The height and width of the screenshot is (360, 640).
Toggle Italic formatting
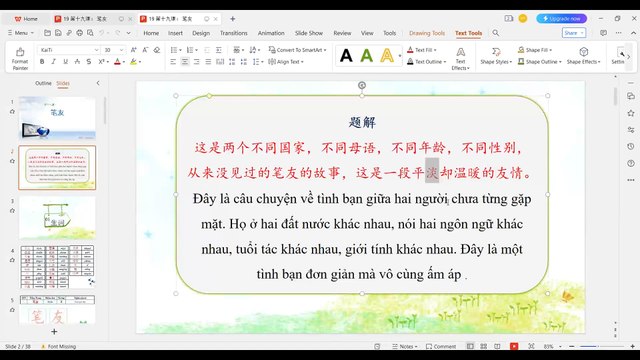click(x=53, y=62)
